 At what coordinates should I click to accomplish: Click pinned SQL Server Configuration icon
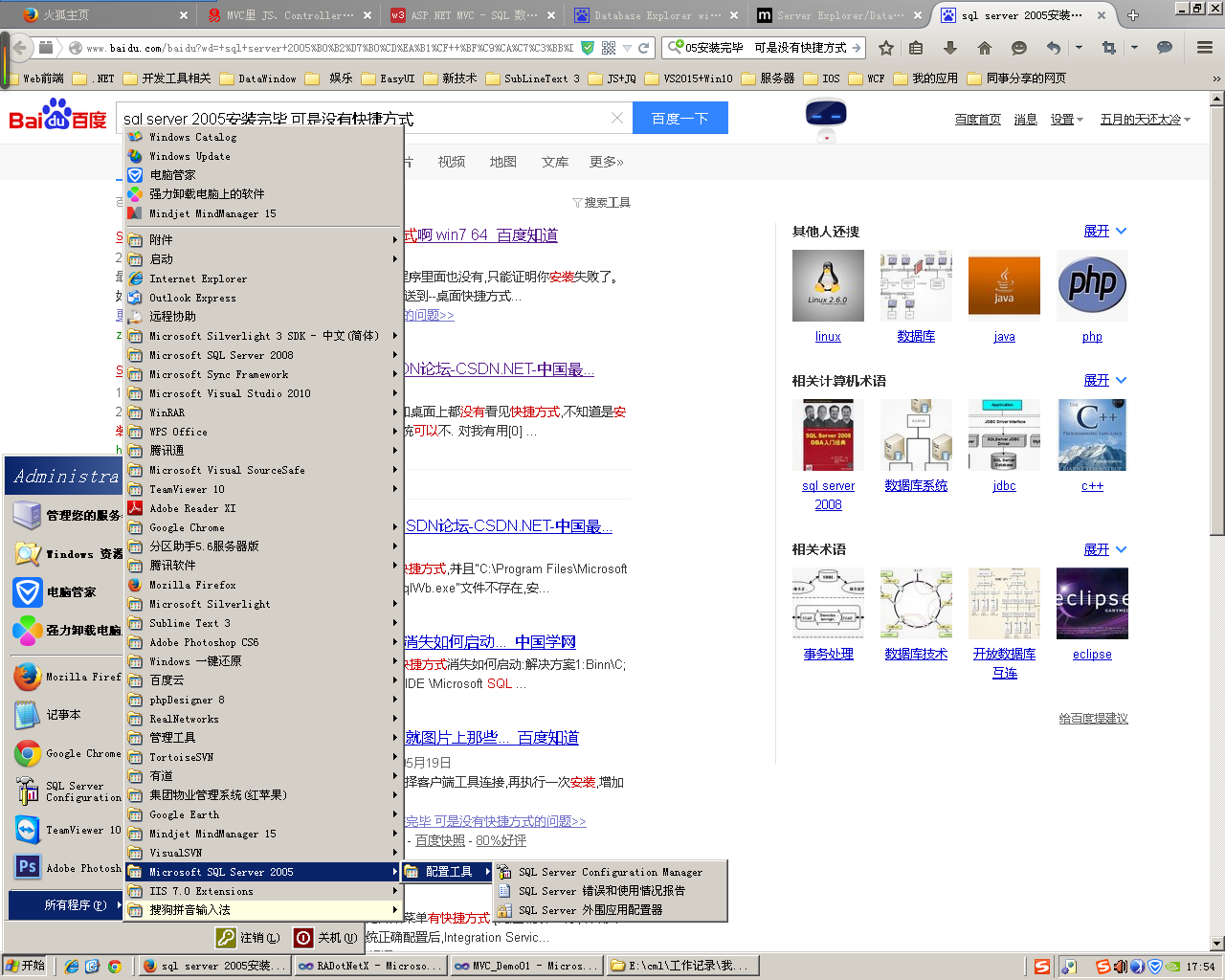click(x=27, y=791)
